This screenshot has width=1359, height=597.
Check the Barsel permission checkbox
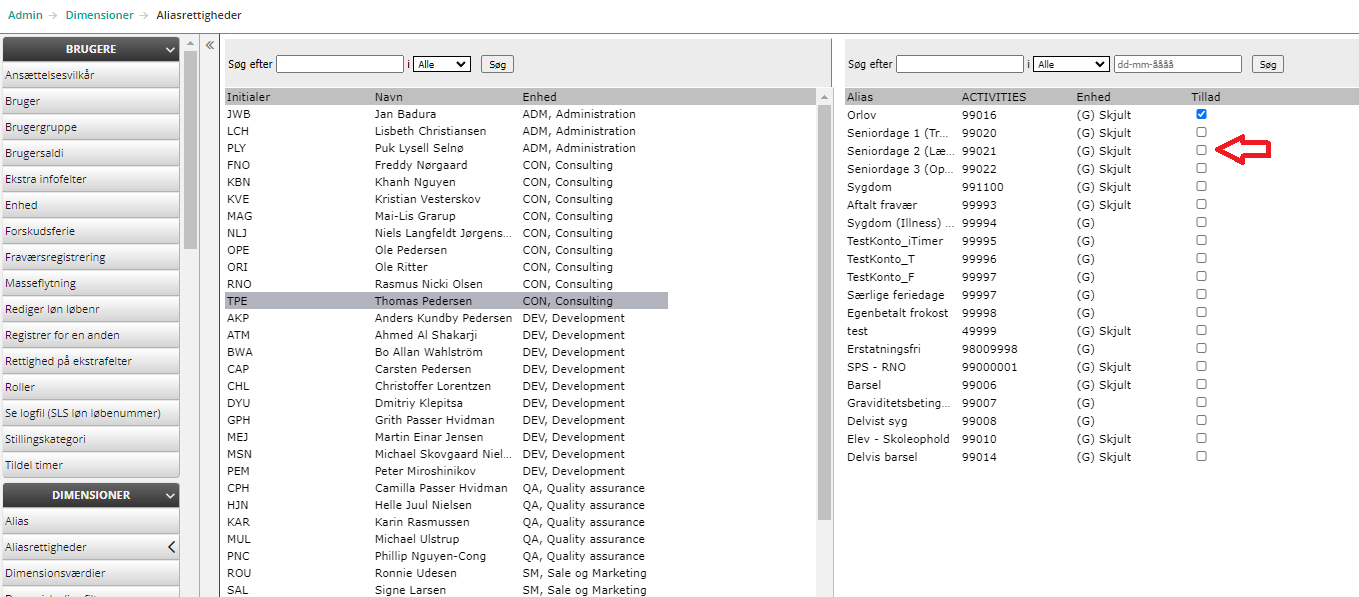click(1201, 384)
